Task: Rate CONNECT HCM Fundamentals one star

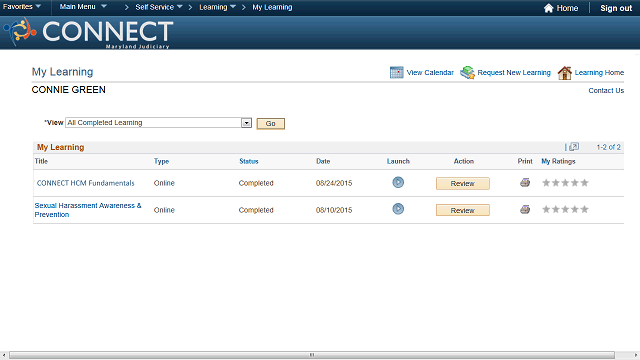Action: point(546,182)
